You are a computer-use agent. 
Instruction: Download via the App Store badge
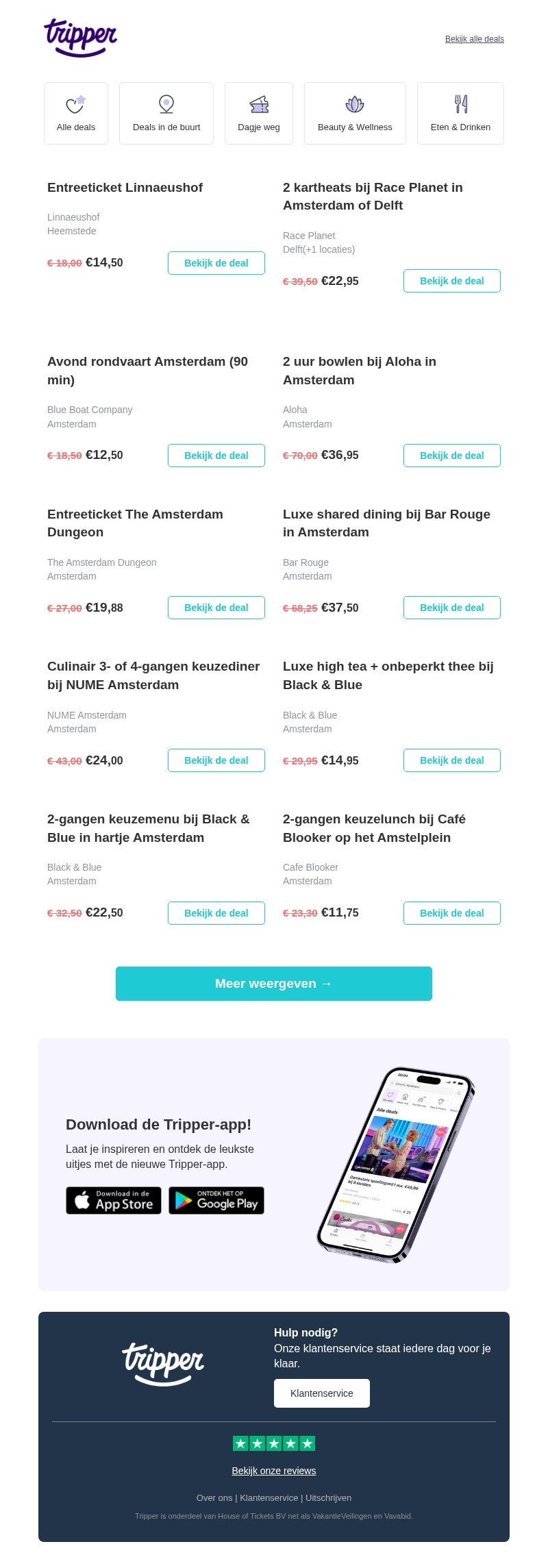[x=114, y=1201]
